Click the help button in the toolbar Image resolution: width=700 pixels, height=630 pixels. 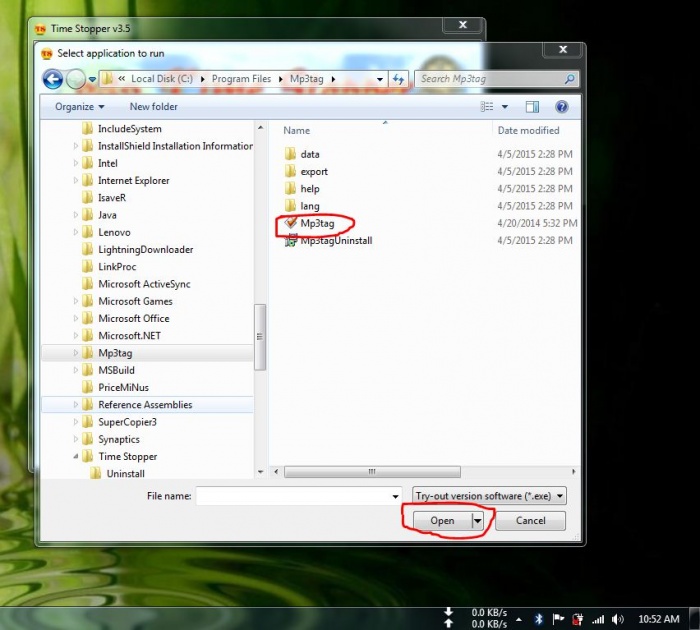pyautogui.click(x=561, y=107)
